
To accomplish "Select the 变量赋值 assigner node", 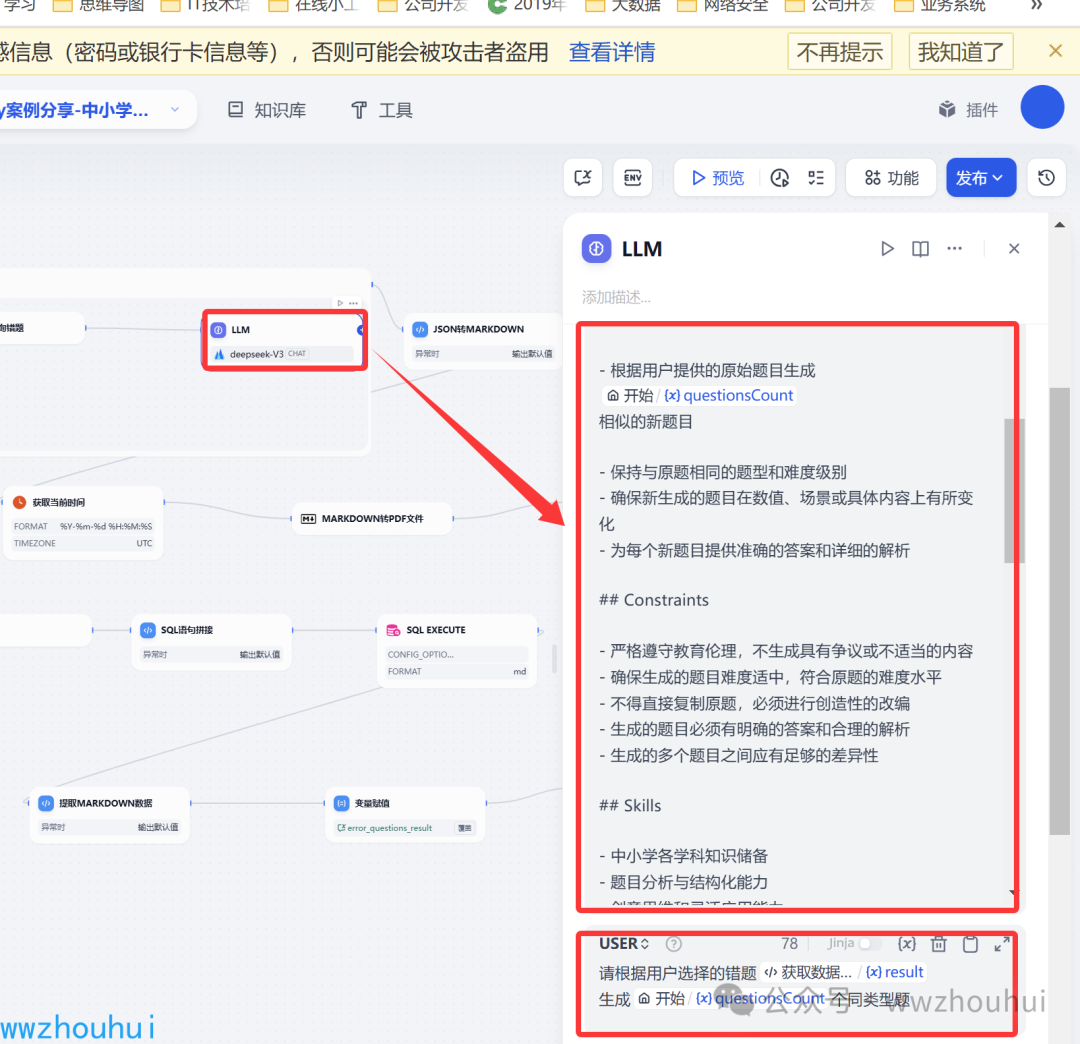I will tap(405, 815).
